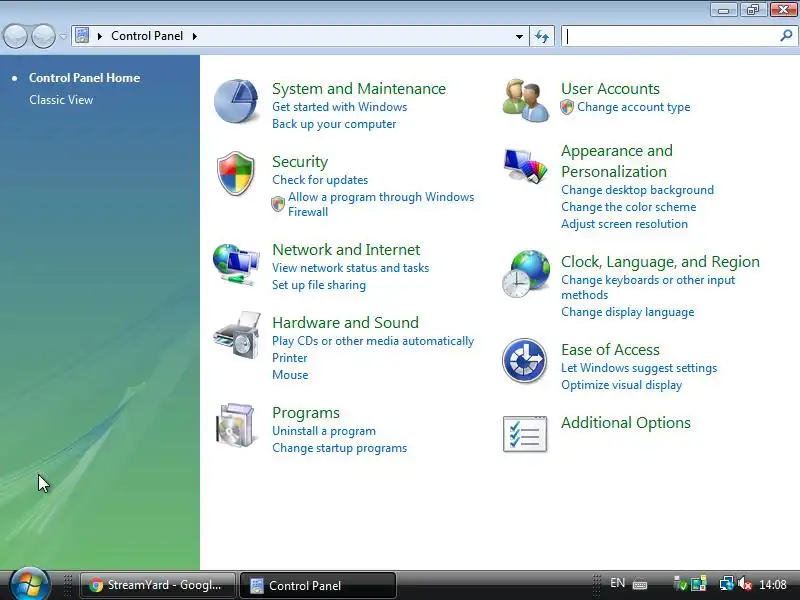This screenshot has height=600, width=800.
Task: Open the Network and Internet globe icon
Action: 236,264
